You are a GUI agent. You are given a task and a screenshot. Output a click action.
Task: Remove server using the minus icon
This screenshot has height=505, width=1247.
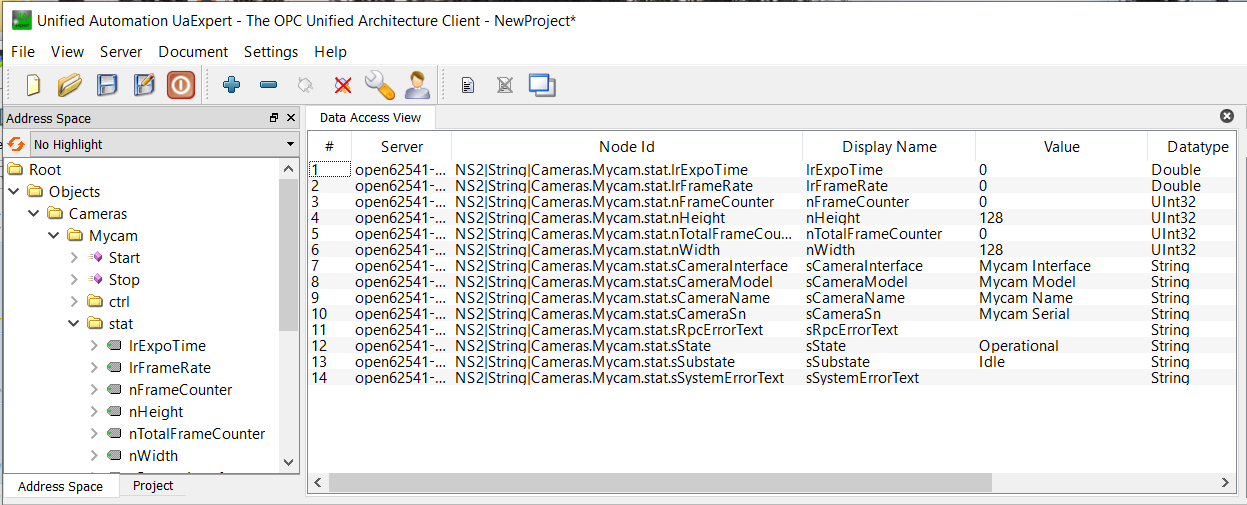pyautogui.click(x=268, y=85)
